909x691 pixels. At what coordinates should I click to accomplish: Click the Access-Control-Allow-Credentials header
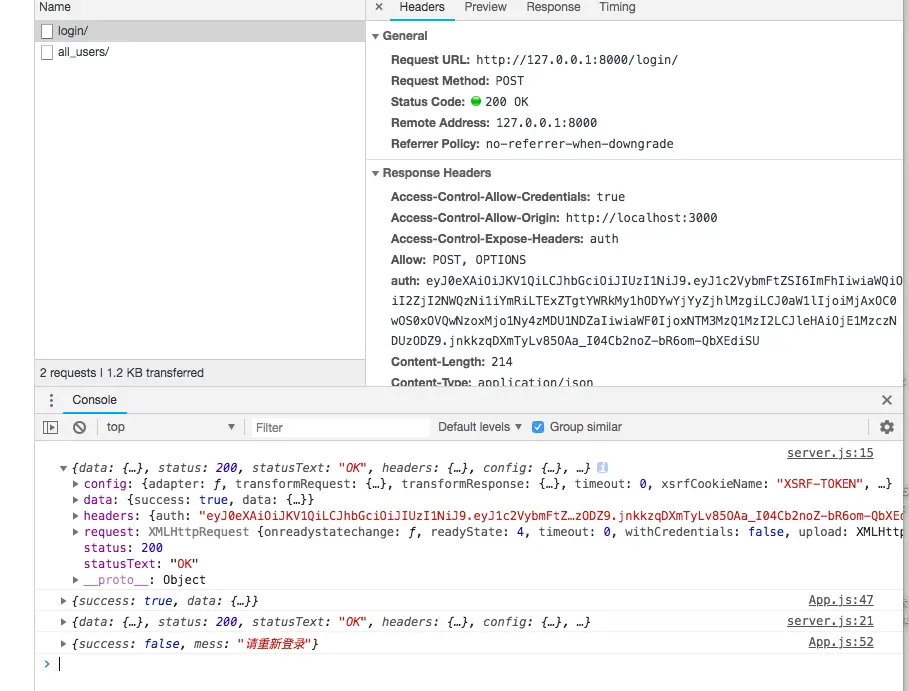tap(508, 197)
